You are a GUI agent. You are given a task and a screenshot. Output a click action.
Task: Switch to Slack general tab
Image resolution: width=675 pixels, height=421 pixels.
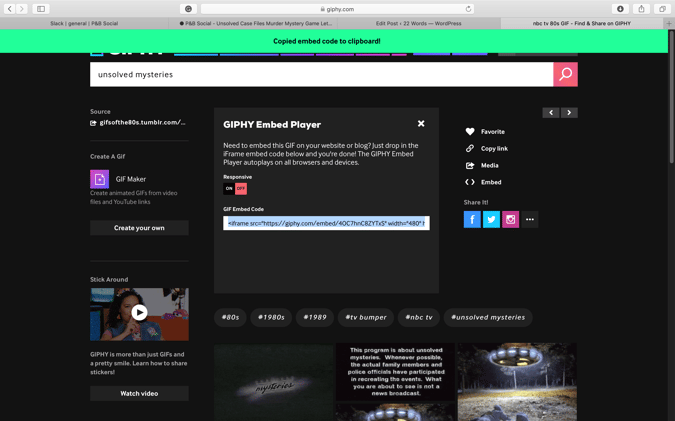84,23
